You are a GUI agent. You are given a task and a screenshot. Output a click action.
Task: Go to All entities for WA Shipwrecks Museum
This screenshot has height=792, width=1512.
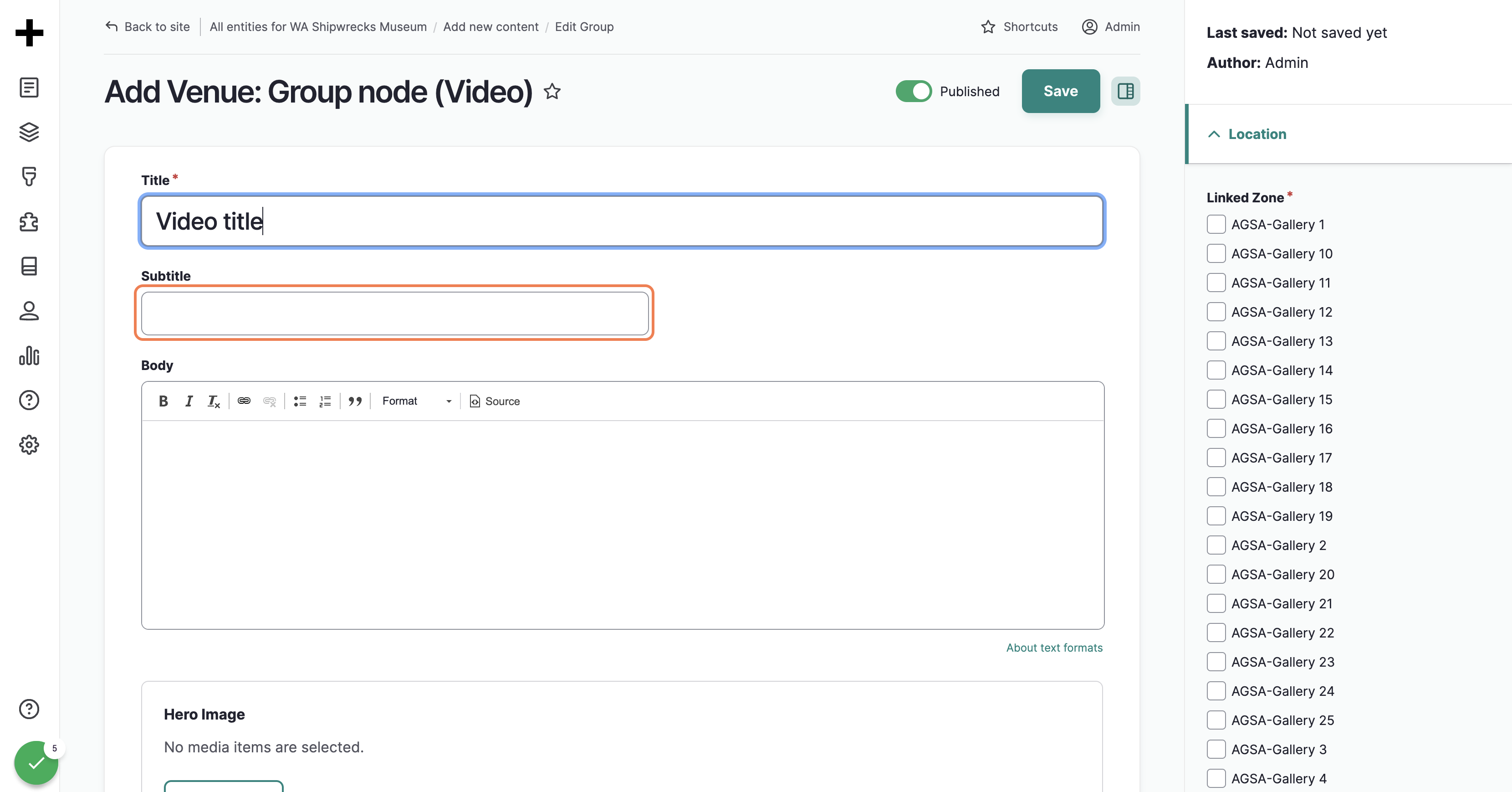pyautogui.click(x=318, y=27)
